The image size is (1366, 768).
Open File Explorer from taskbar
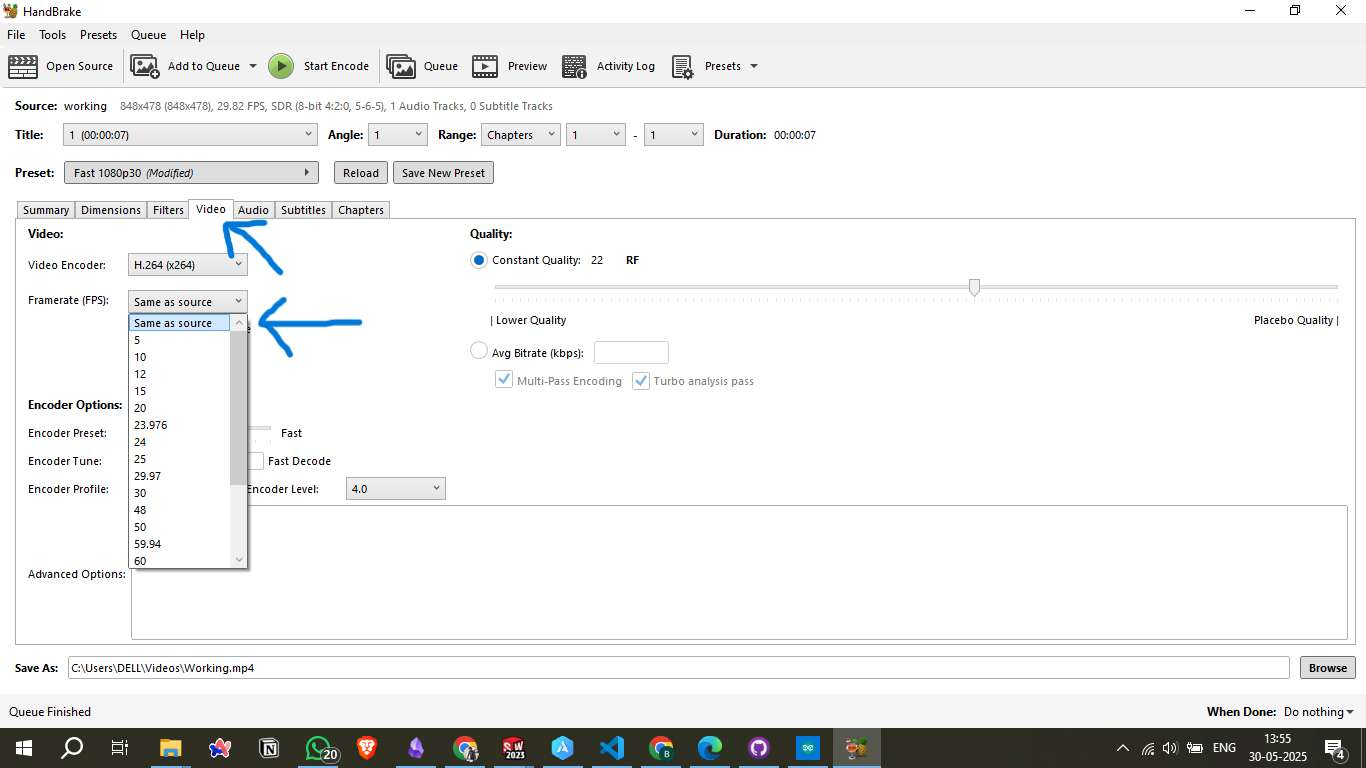tap(171, 748)
